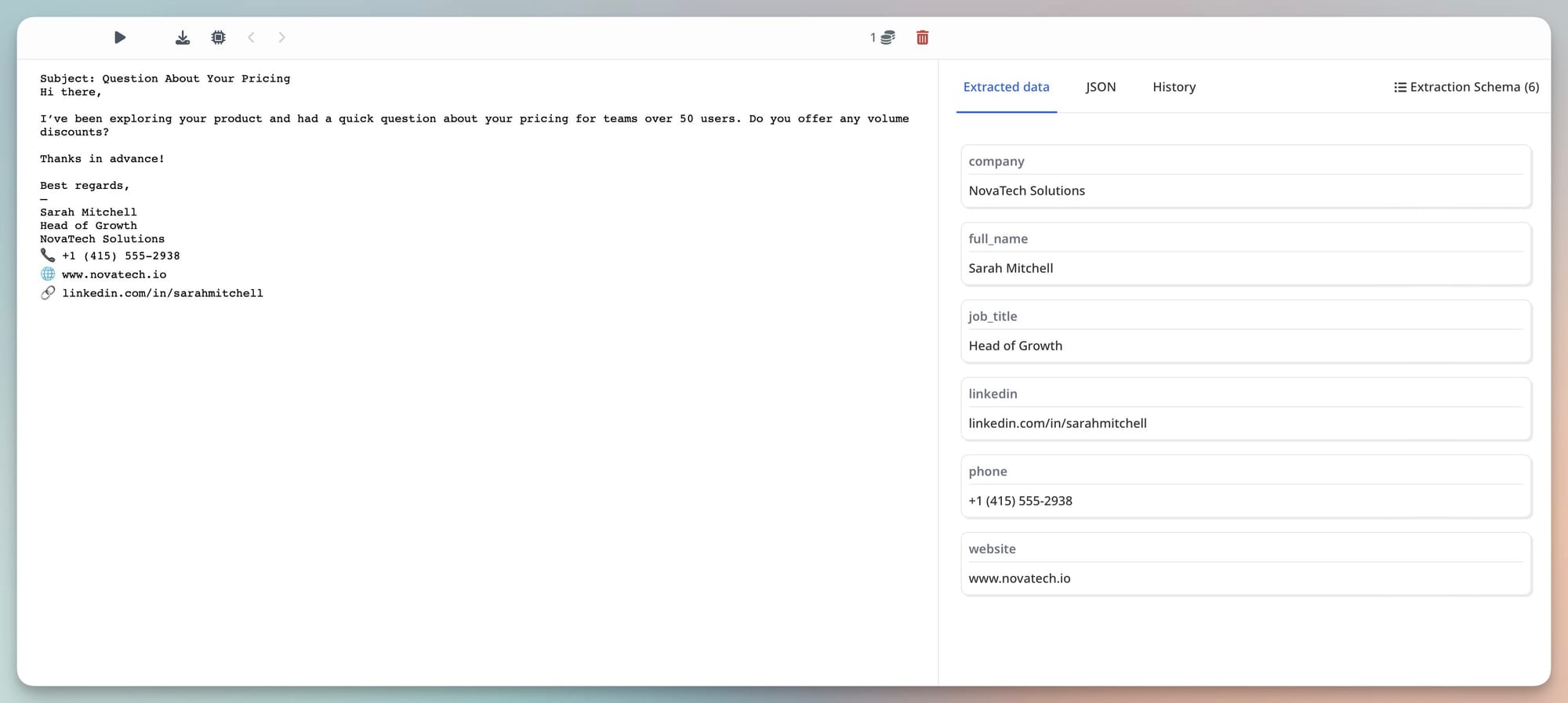Open the Extraction Schema (6) panel

[x=1466, y=87]
